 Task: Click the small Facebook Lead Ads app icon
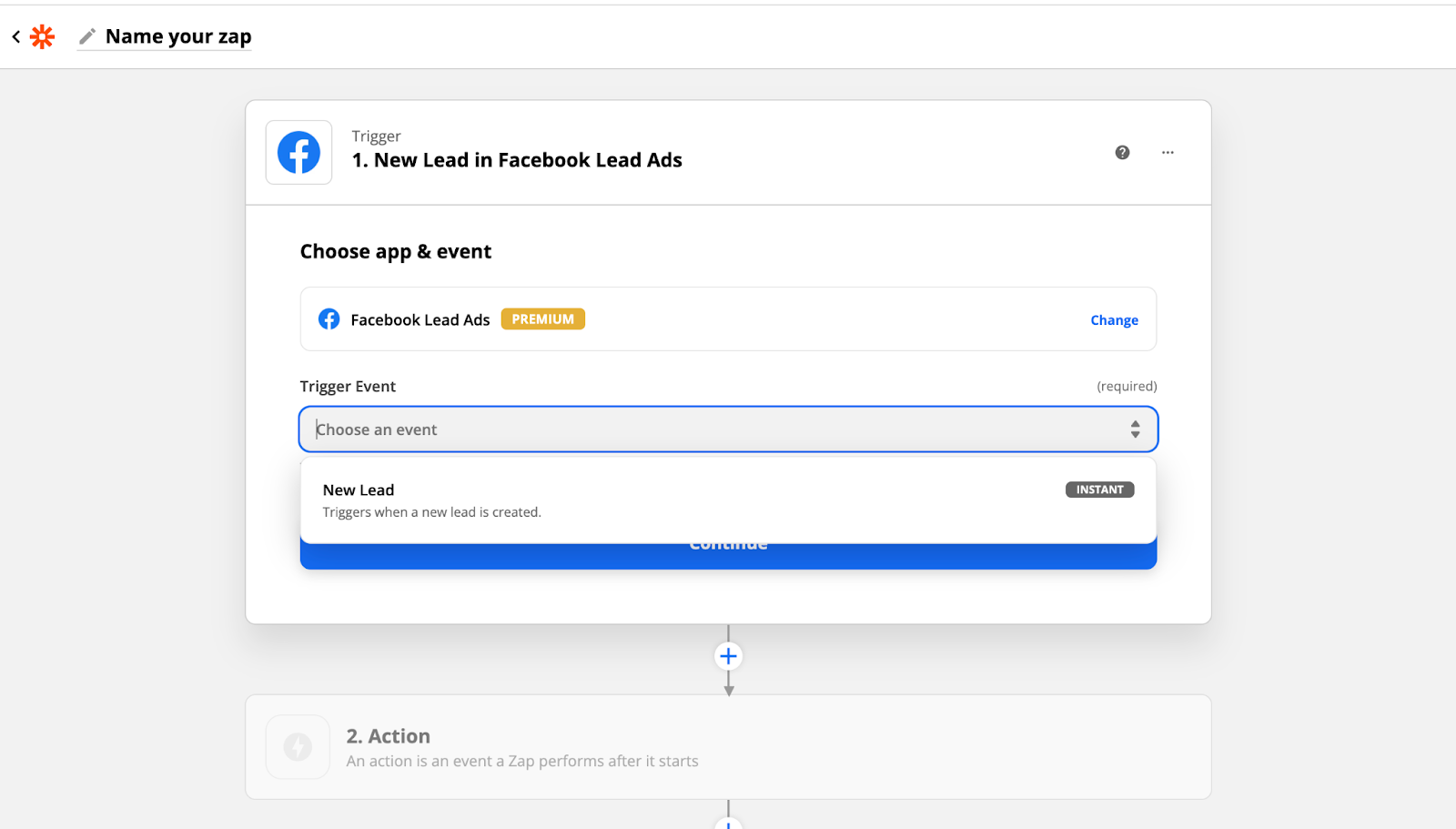[x=329, y=319]
